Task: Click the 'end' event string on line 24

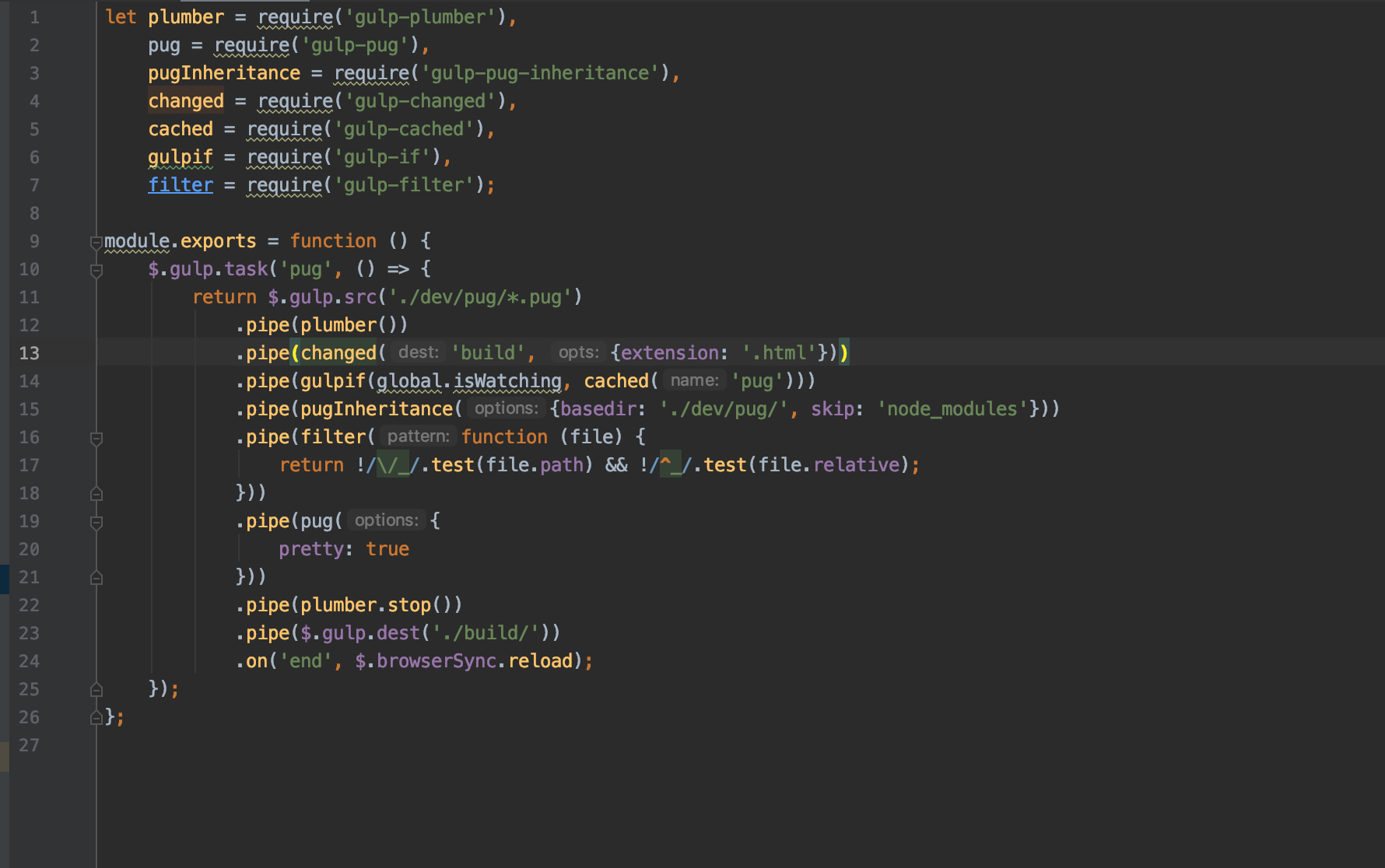Action: (x=306, y=661)
